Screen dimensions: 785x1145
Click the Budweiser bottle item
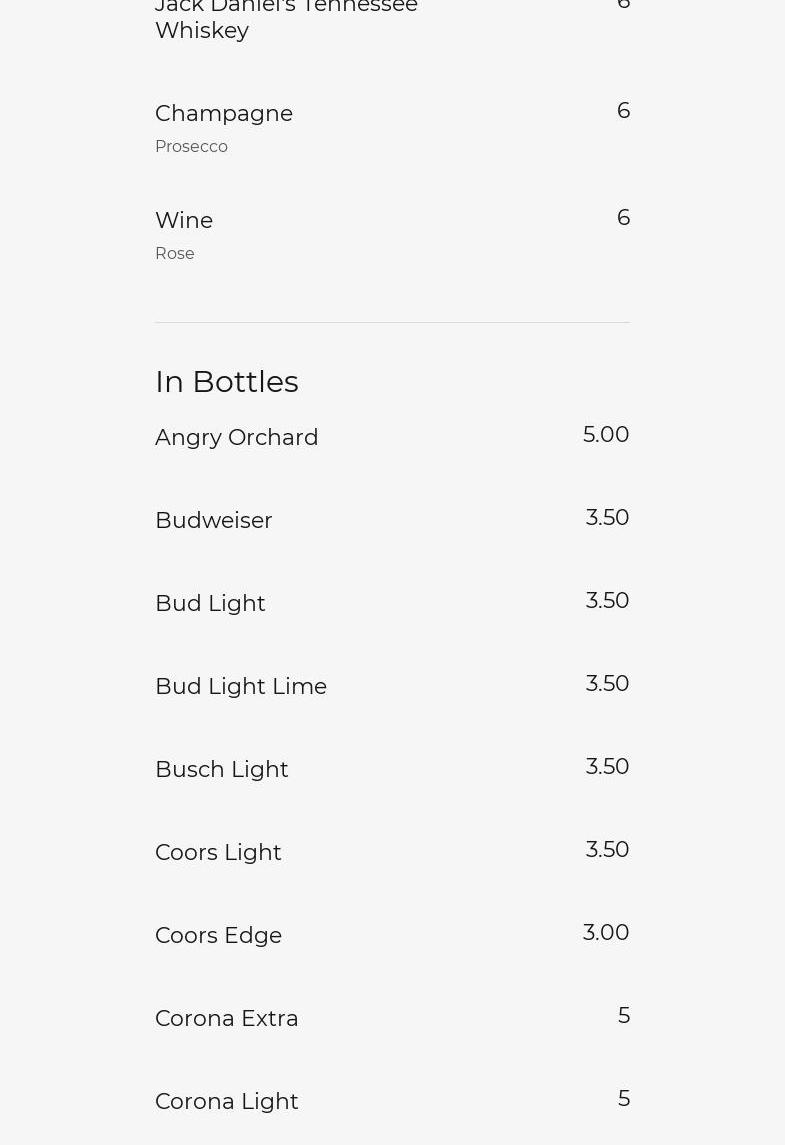[214, 520]
